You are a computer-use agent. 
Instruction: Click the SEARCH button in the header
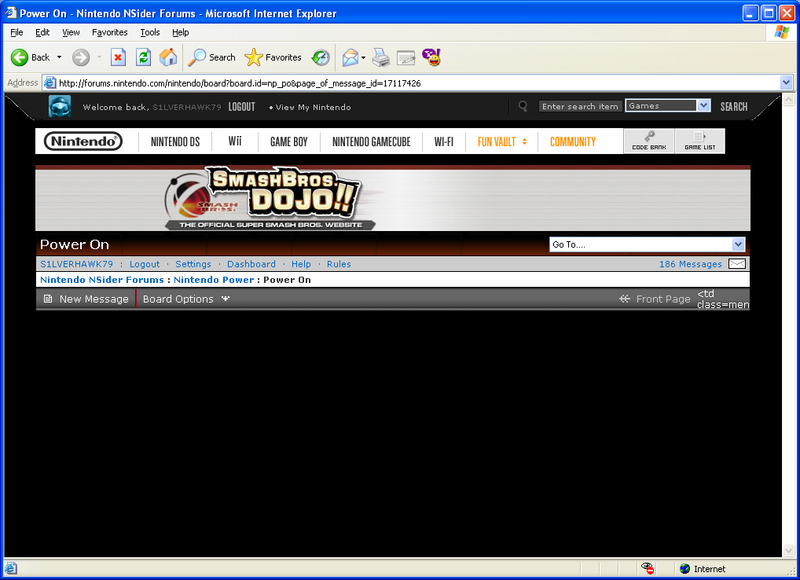tap(734, 107)
